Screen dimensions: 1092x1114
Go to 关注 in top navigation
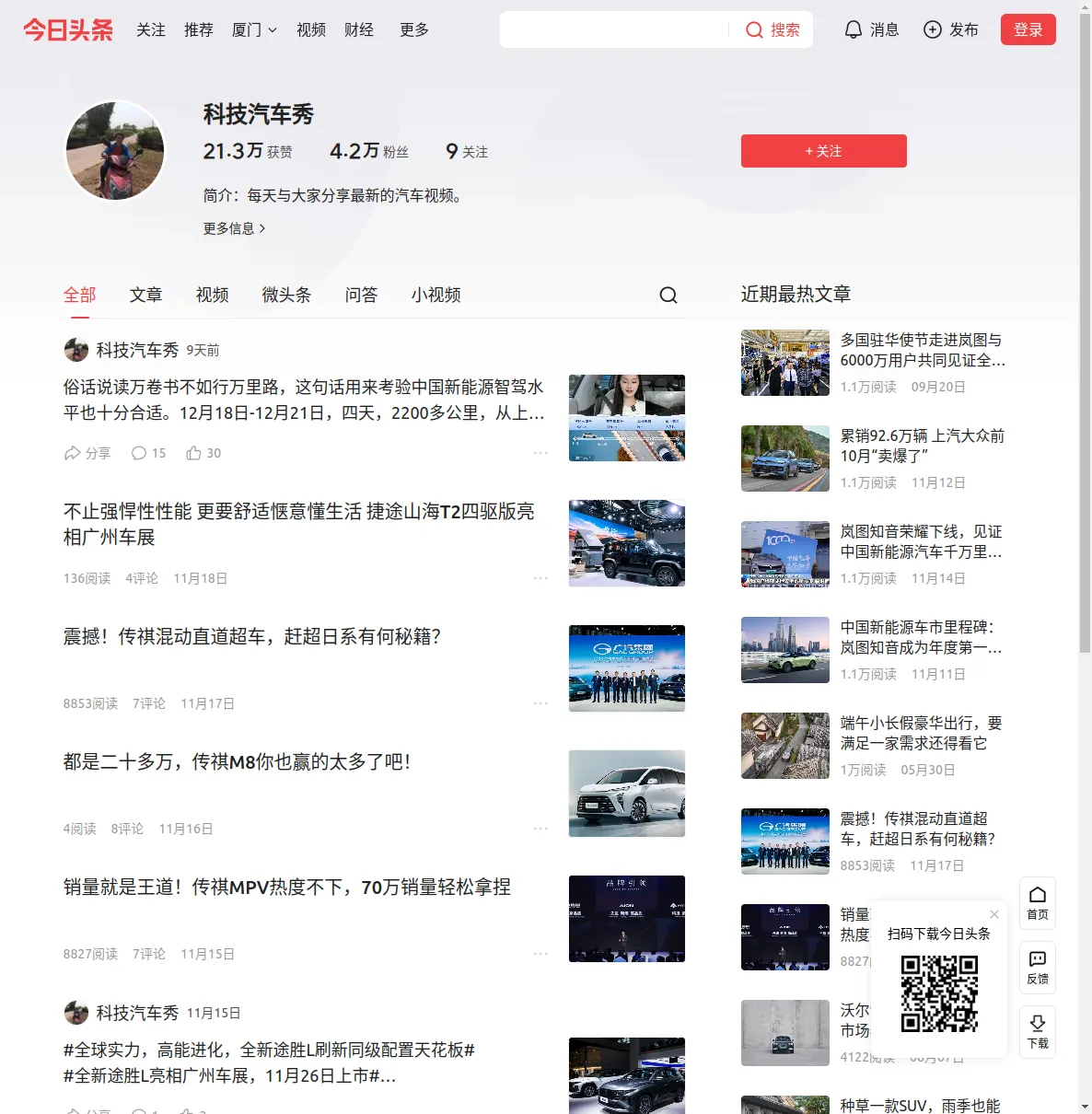click(x=151, y=30)
